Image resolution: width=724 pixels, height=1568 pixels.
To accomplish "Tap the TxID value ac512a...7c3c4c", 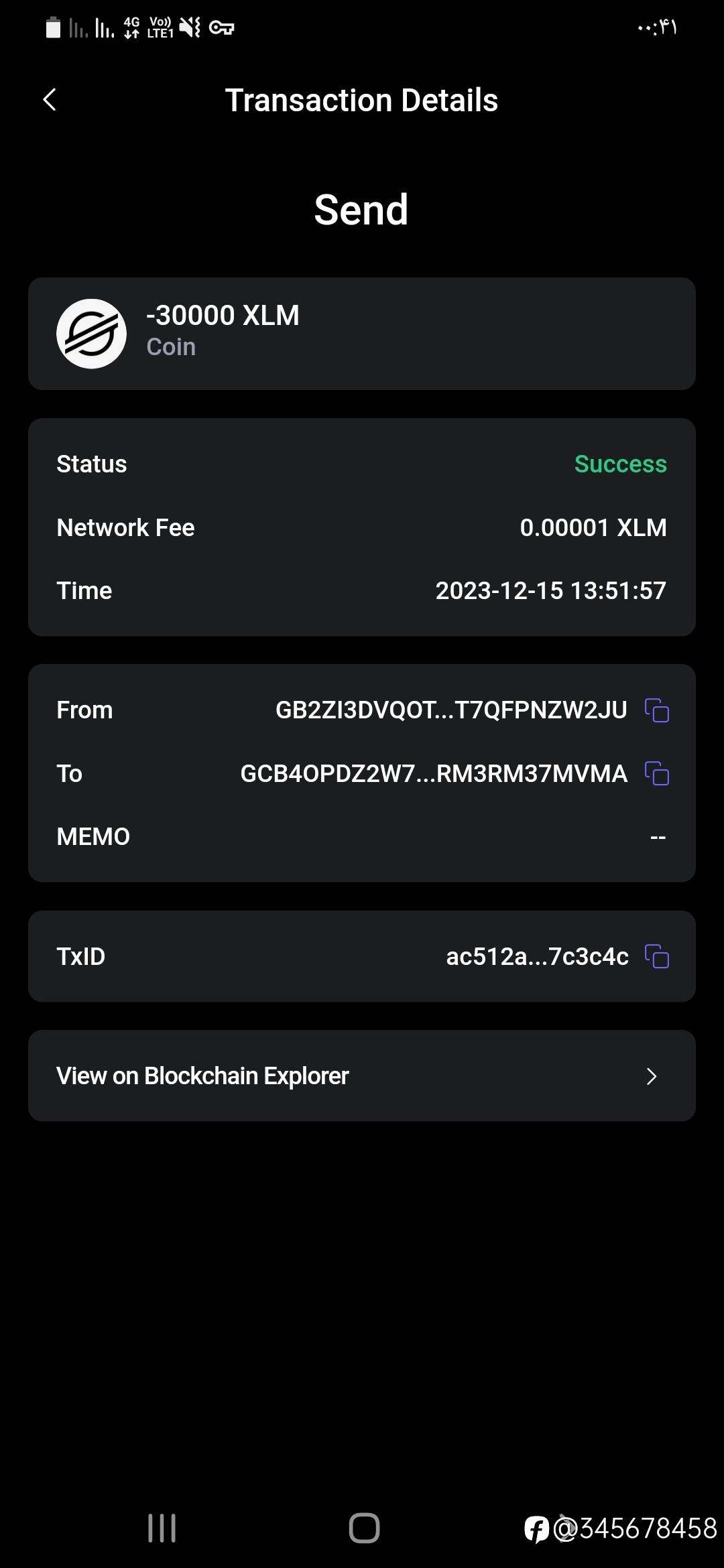I will coord(537,956).
